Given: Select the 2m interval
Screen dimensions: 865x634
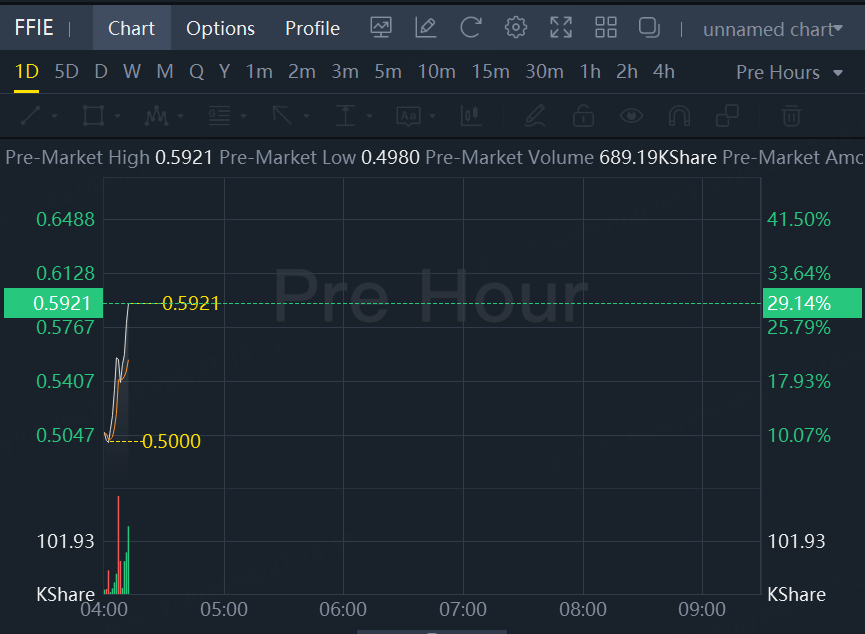Looking at the screenshot, I should pyautogui.click(x=302, y=72).
